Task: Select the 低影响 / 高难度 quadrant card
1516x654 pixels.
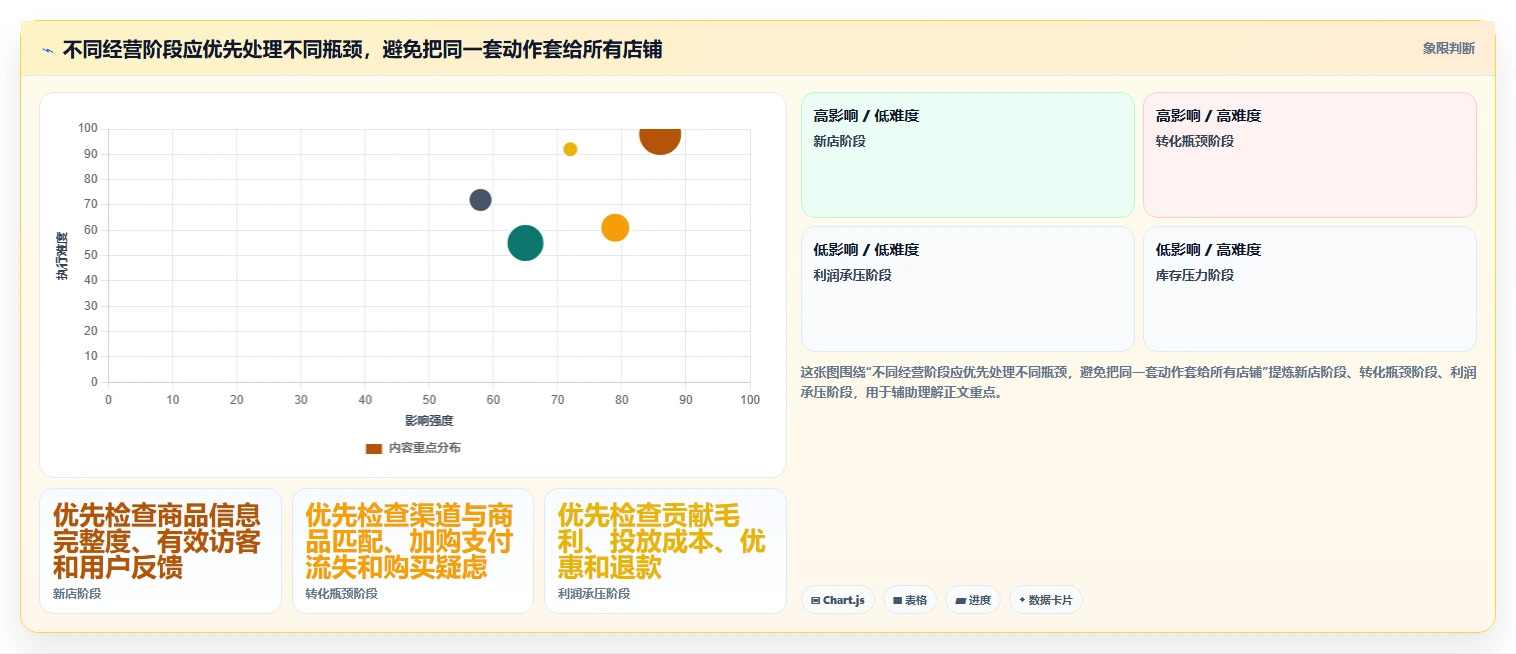Action: [x=1309, y=289]
